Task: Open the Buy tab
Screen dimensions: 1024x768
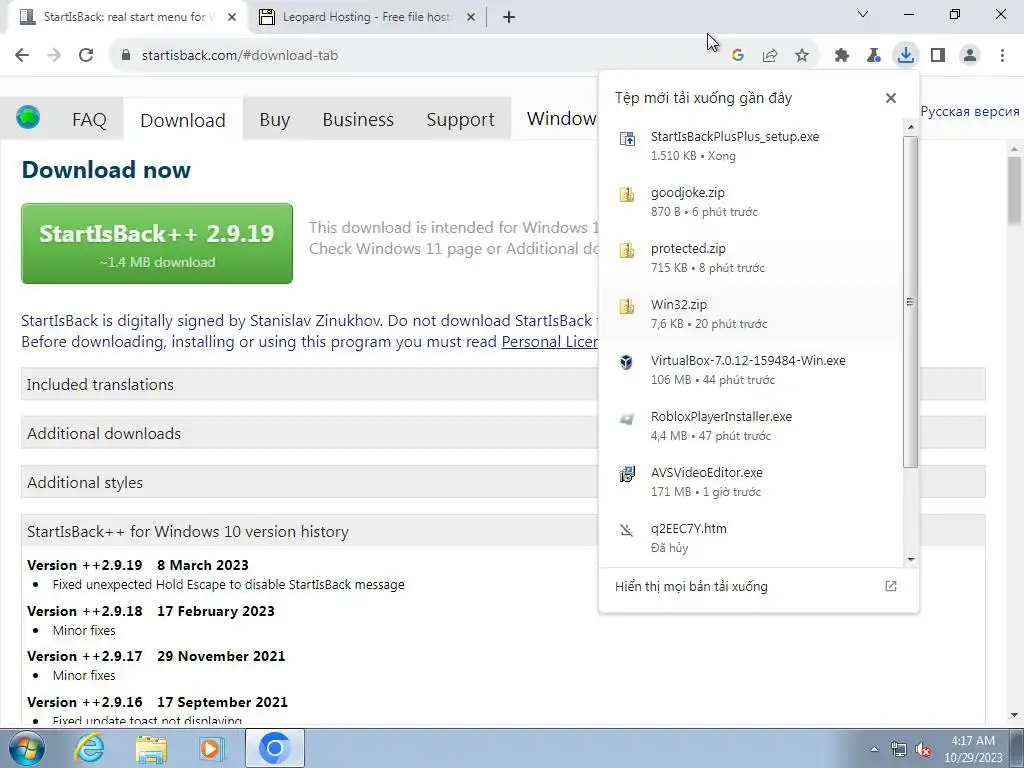Action: click(274, 120)
